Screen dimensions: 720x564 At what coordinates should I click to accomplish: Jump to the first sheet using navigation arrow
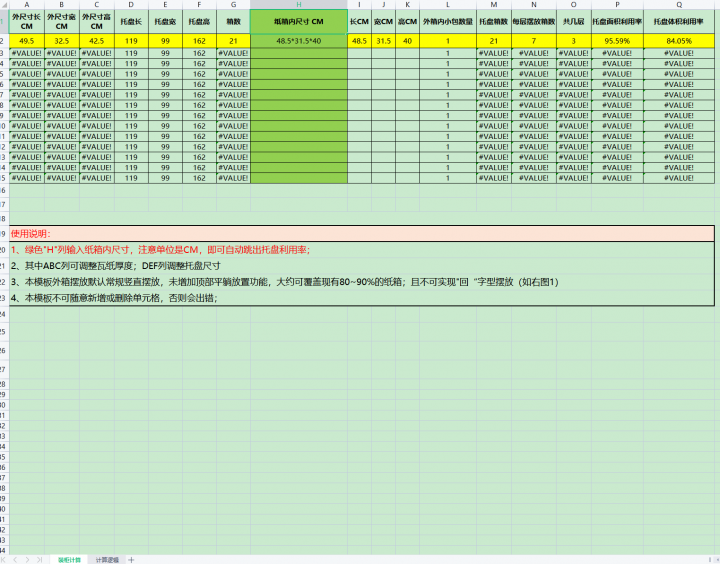[4, 559]
